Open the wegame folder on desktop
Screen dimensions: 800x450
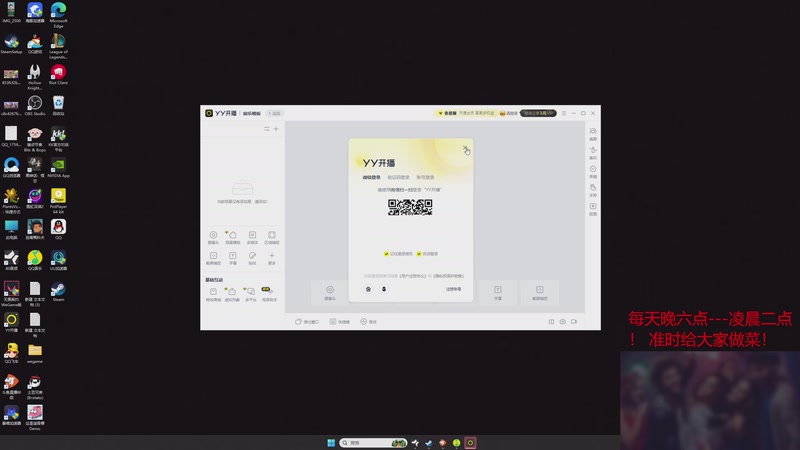click(x=35, y=354)
